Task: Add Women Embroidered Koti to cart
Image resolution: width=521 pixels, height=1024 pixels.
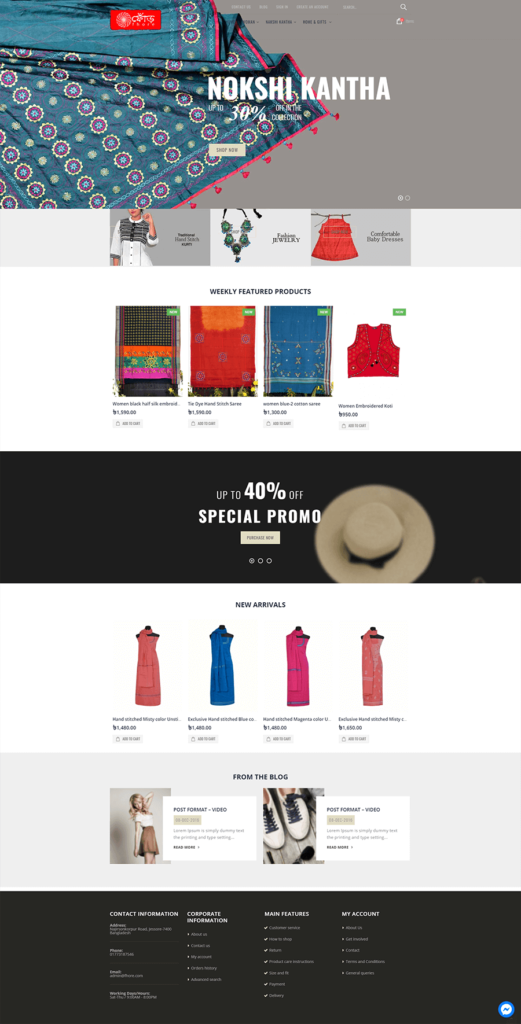Action: coord(353,426)
